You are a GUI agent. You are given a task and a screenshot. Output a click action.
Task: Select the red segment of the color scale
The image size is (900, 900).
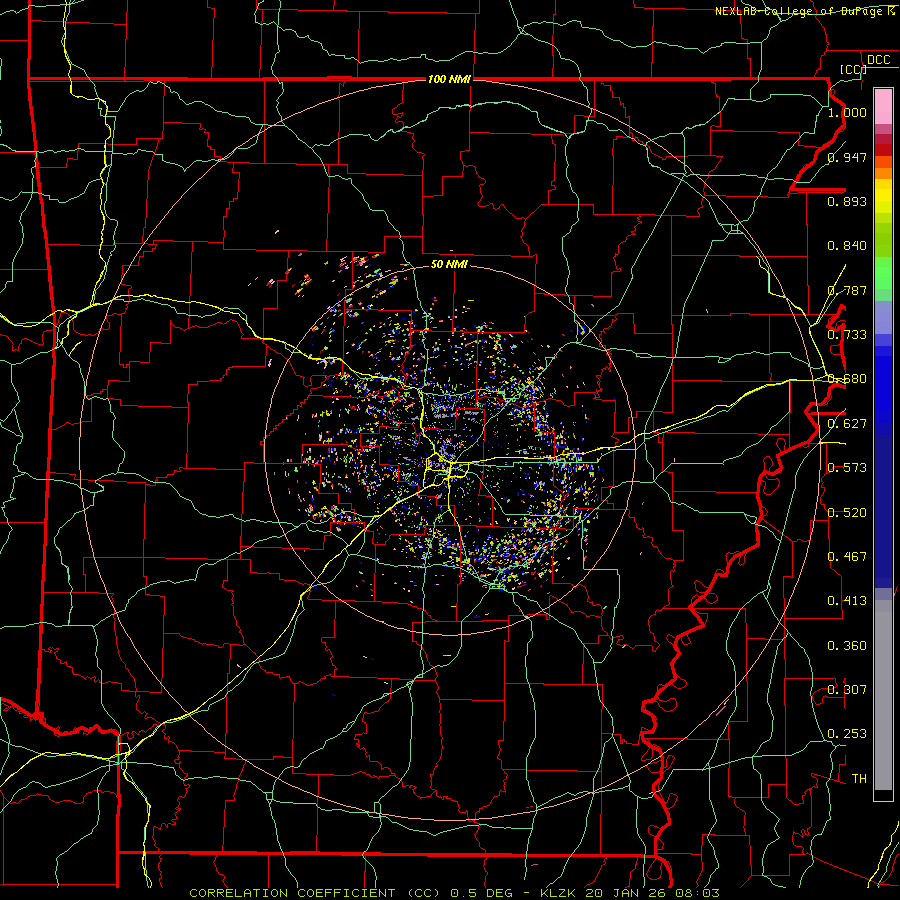pyautogui.click(x=883, y=149)
